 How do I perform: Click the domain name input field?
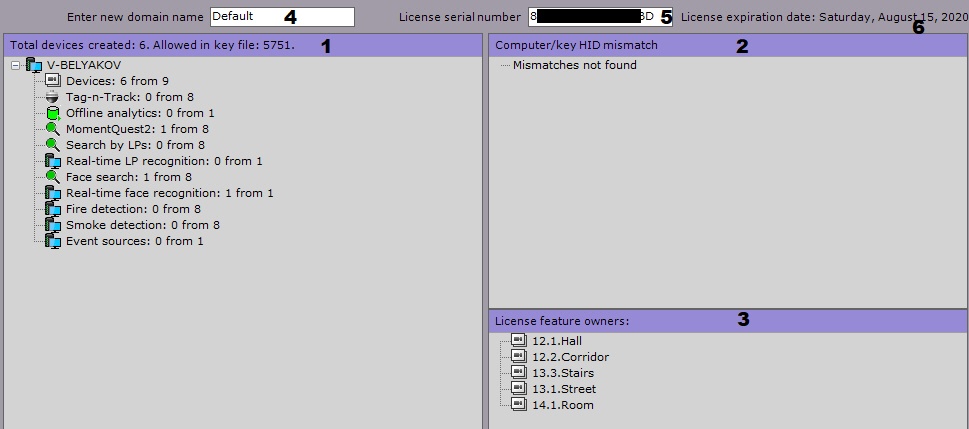[x=282, y=17]
